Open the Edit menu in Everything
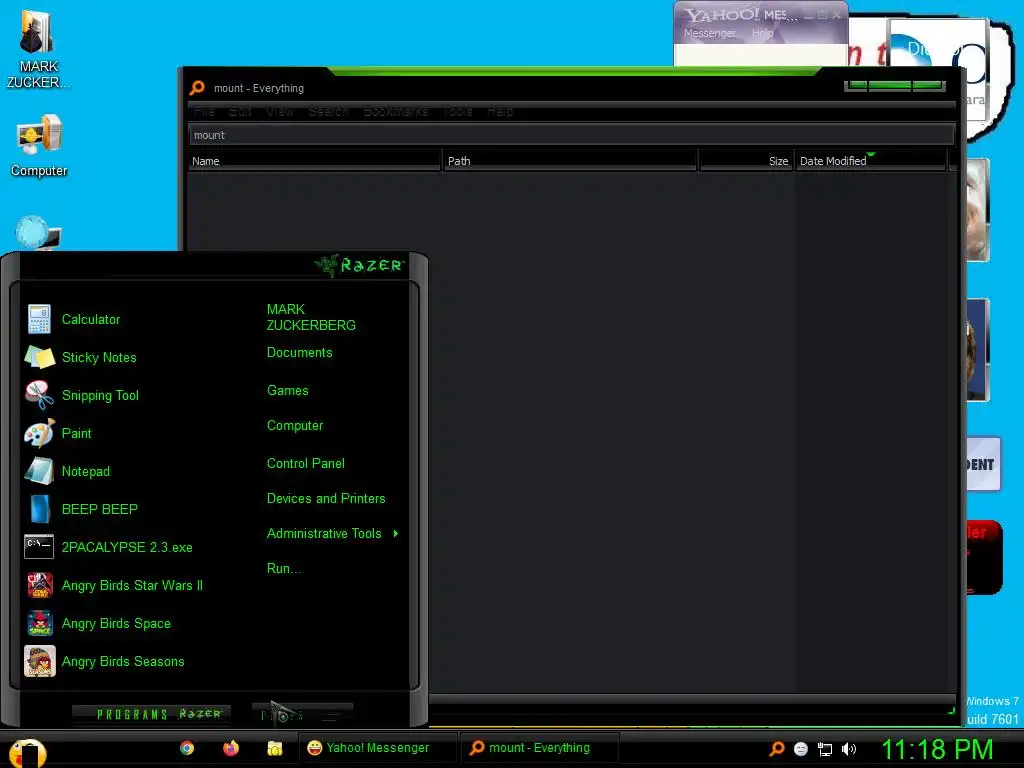Viewport: 1024px width, 768px height. 240,112
